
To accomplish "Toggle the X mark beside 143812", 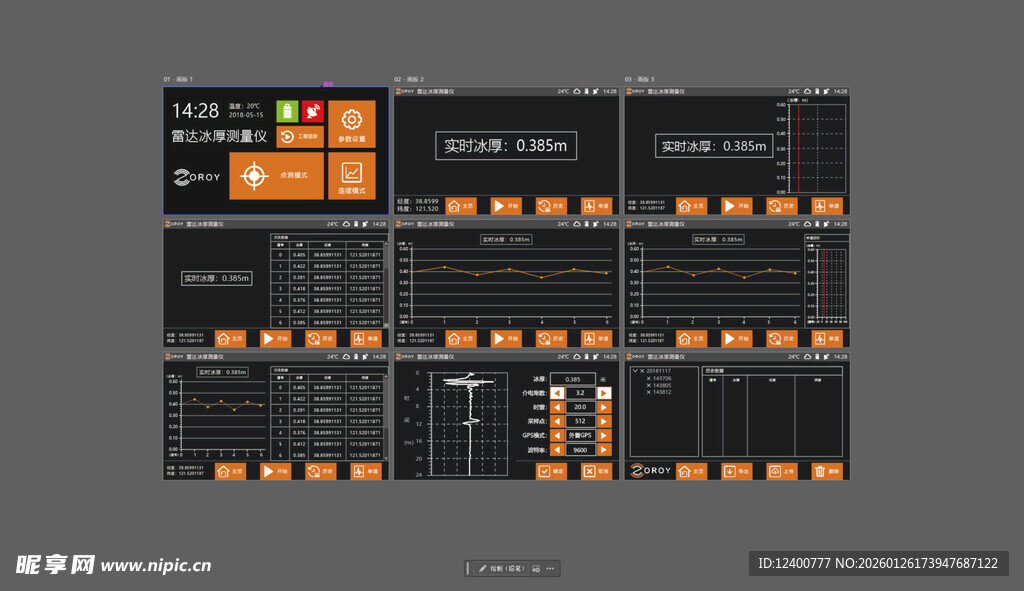I will [x=649, y=392].
